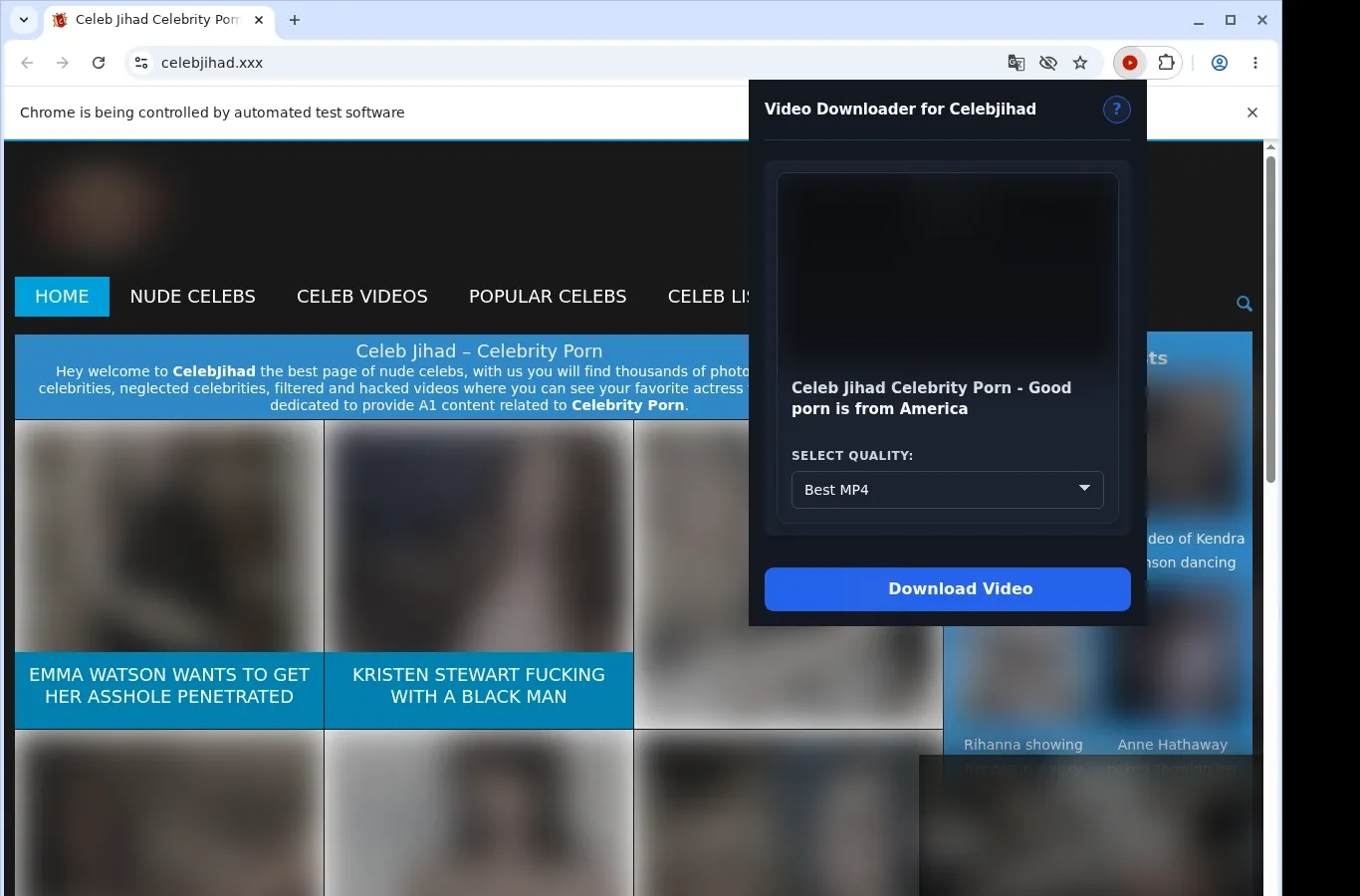Click the 'Video Downloader for Celebjihad' popup title
1360x896 pixels.
click(900, 110)
